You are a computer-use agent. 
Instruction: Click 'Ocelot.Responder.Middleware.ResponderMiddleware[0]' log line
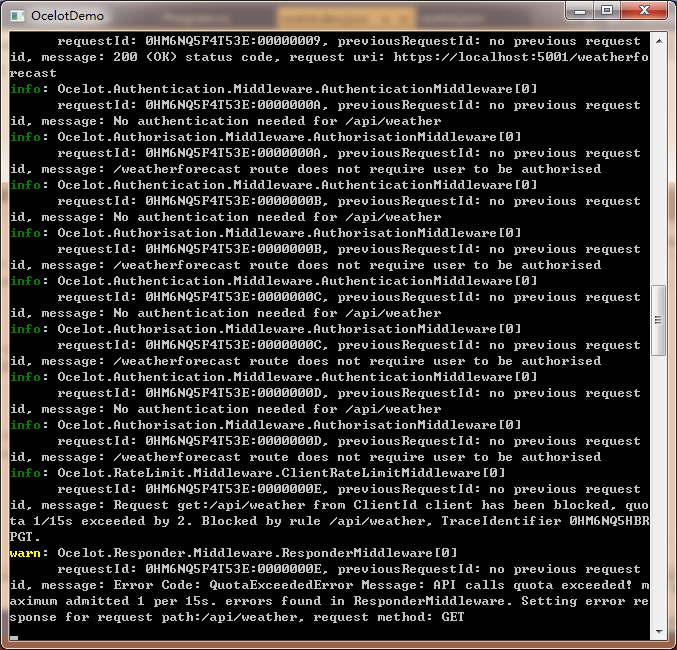[257, 553]
